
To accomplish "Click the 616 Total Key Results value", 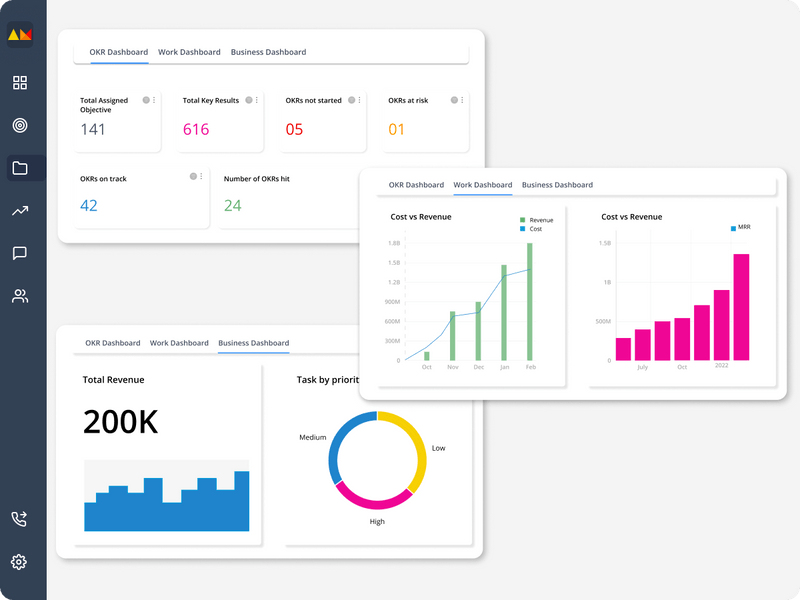I will pos(196,130).
